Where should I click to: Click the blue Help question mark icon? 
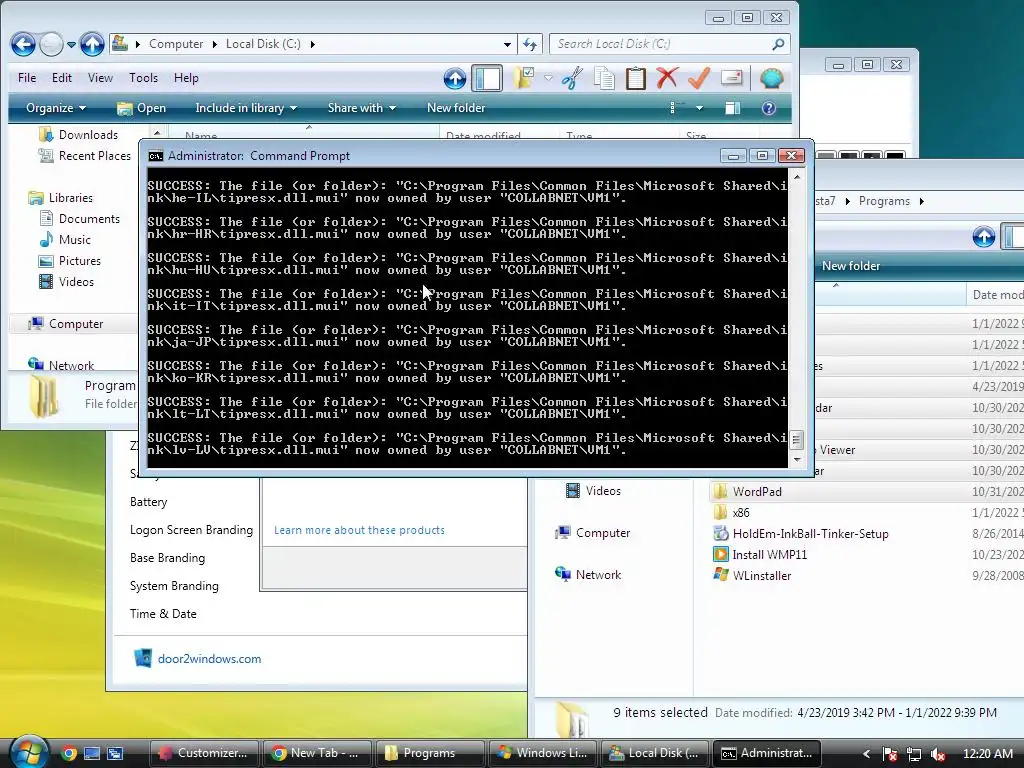(x=769, y=108)
